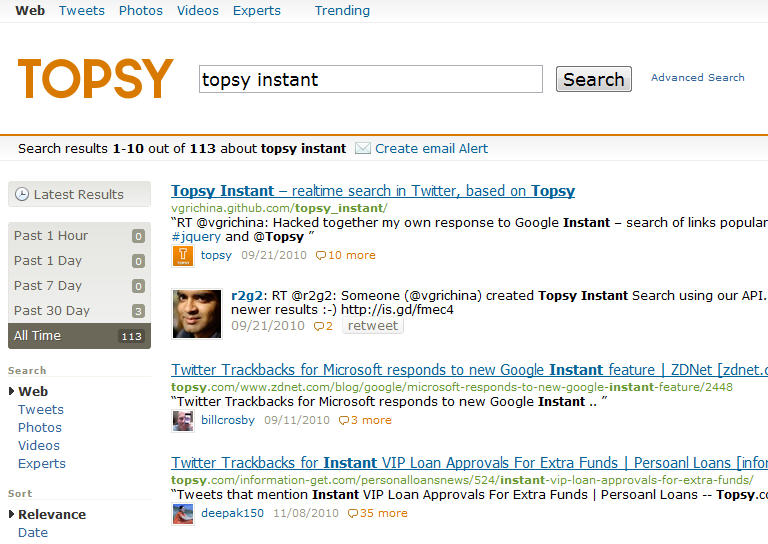768x544 pixels.
Task: Click the 3 count badge for Past 30 Day
Action: coord(139,311)
